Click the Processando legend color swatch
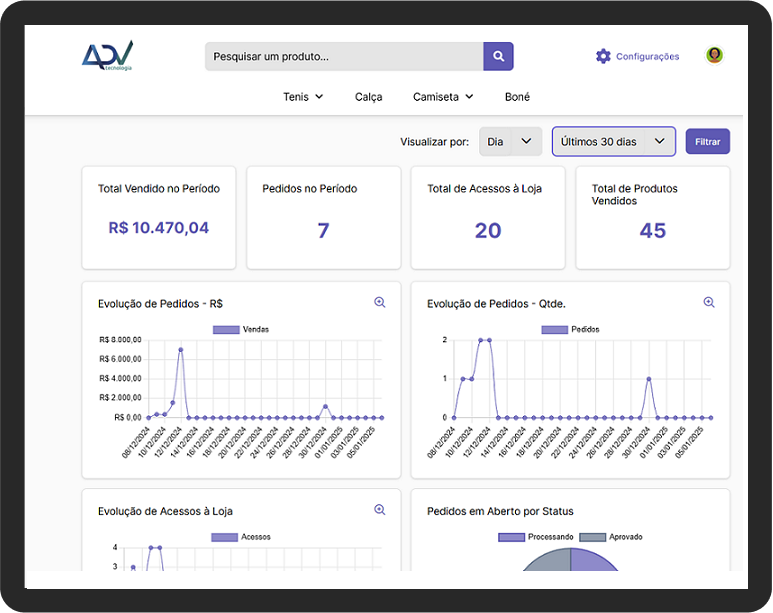The width and height of the screenshot is (773, 613). 511,537
